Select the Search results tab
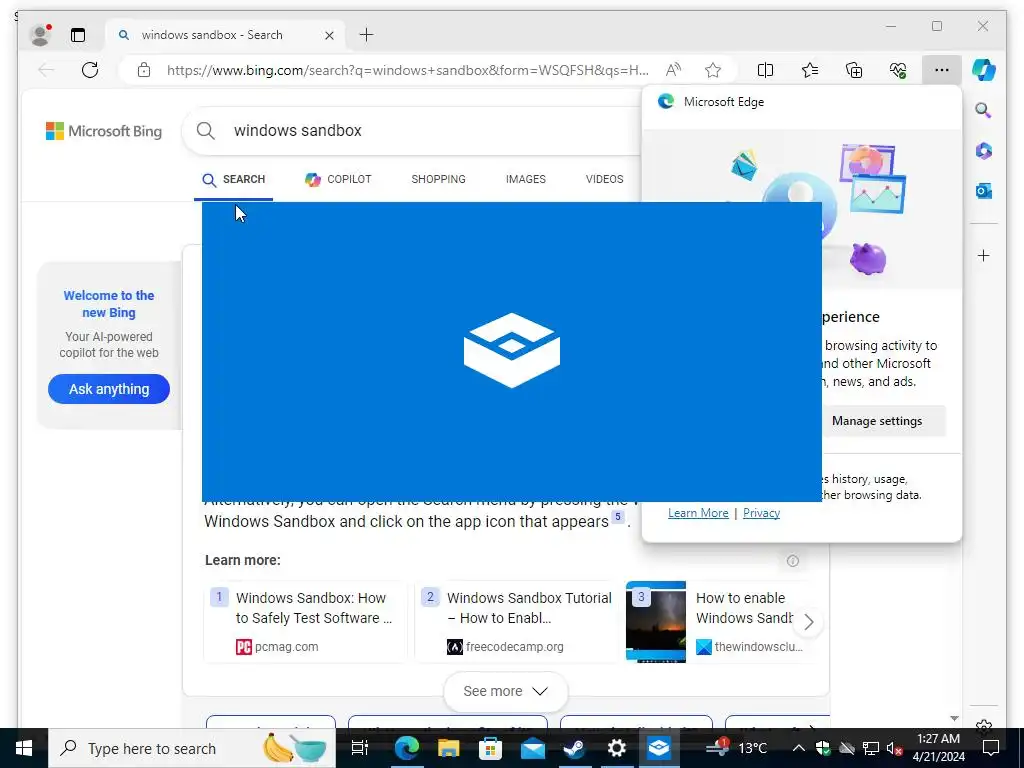The width and height of the screenshot is (1024, 768). 234,180
